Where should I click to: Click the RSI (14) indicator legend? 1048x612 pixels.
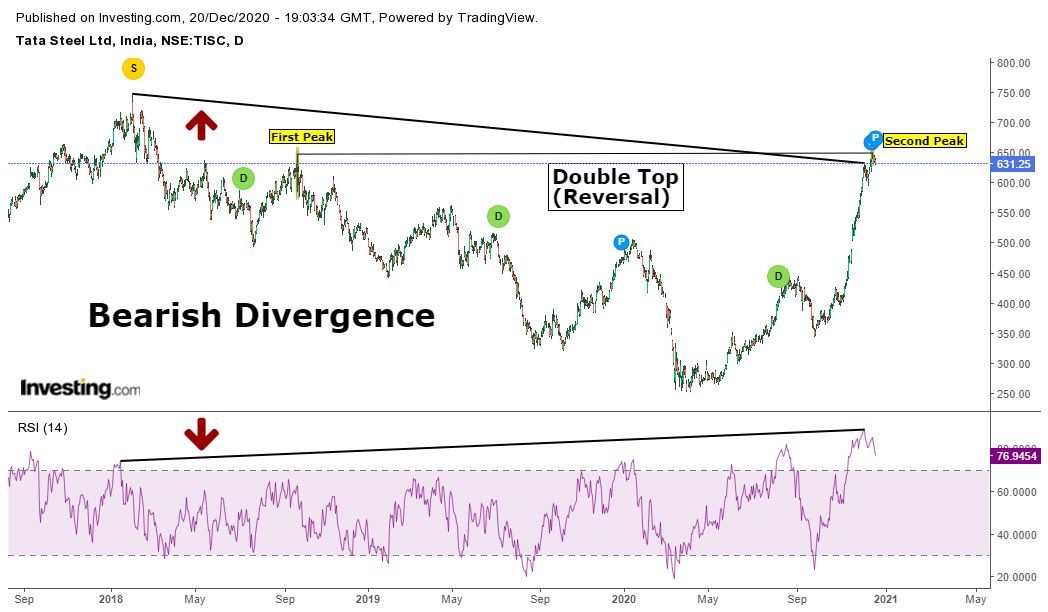click(43, 428)
